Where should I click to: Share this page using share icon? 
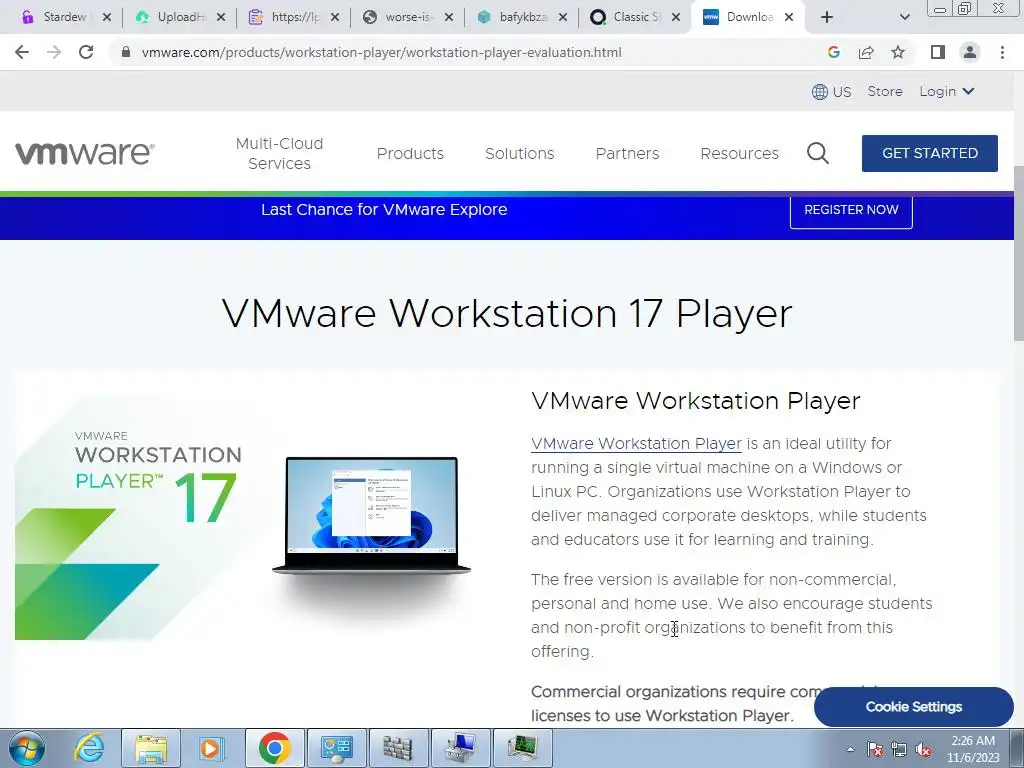pyautogui.click(x=866, y=52)
